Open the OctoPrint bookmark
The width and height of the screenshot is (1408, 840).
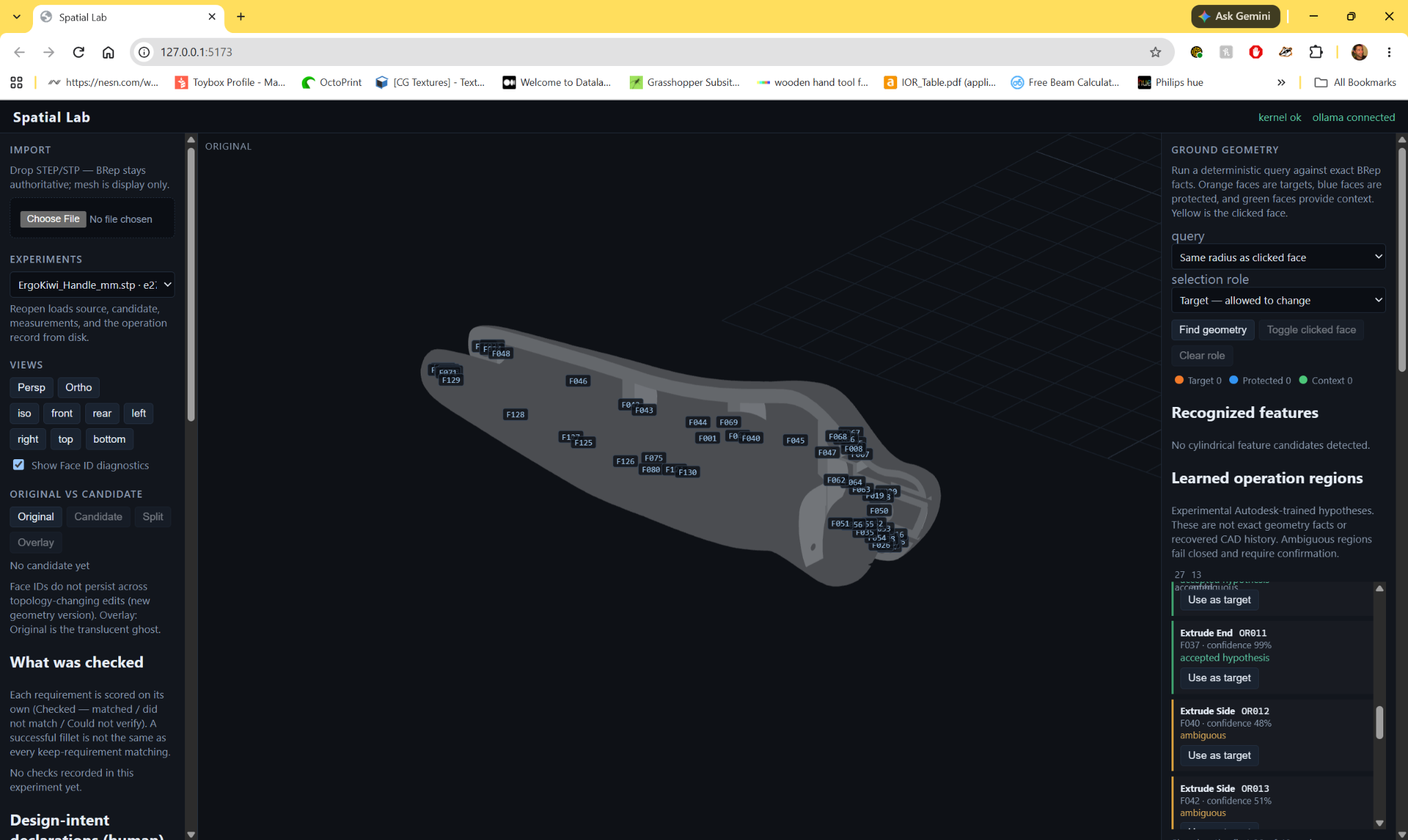point(331,82)
